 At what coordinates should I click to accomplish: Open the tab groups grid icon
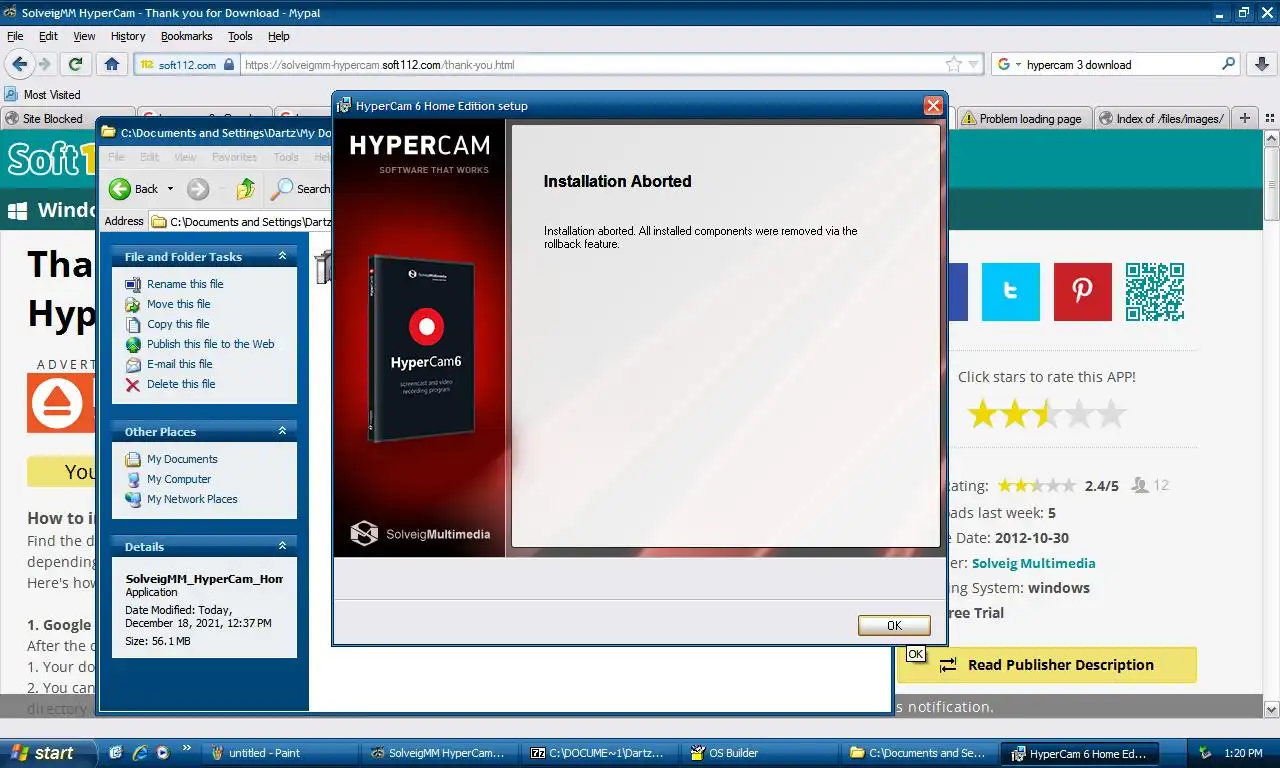click(x=1268, y=118)
